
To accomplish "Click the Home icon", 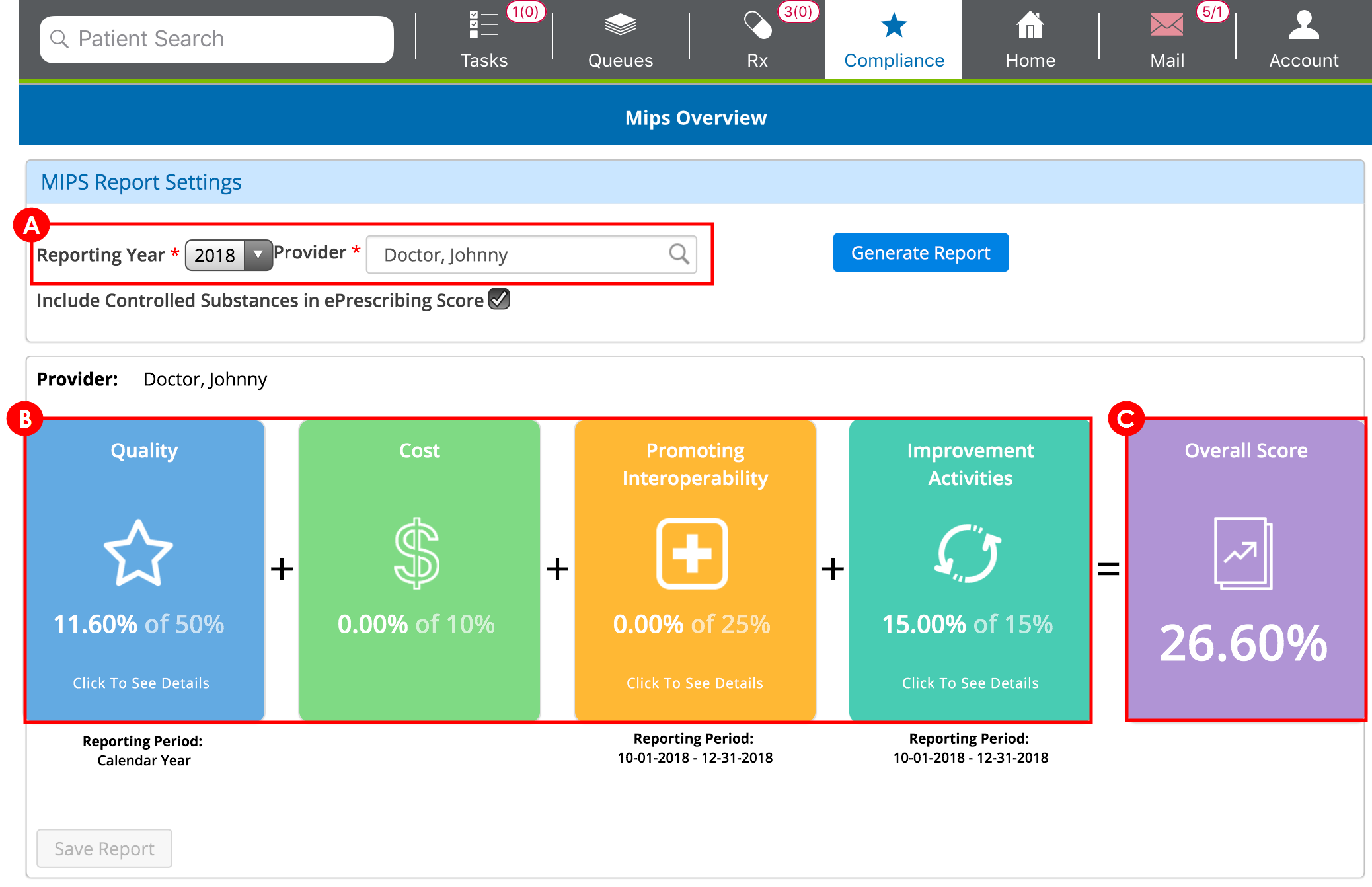I will [x=1030, y=24].
